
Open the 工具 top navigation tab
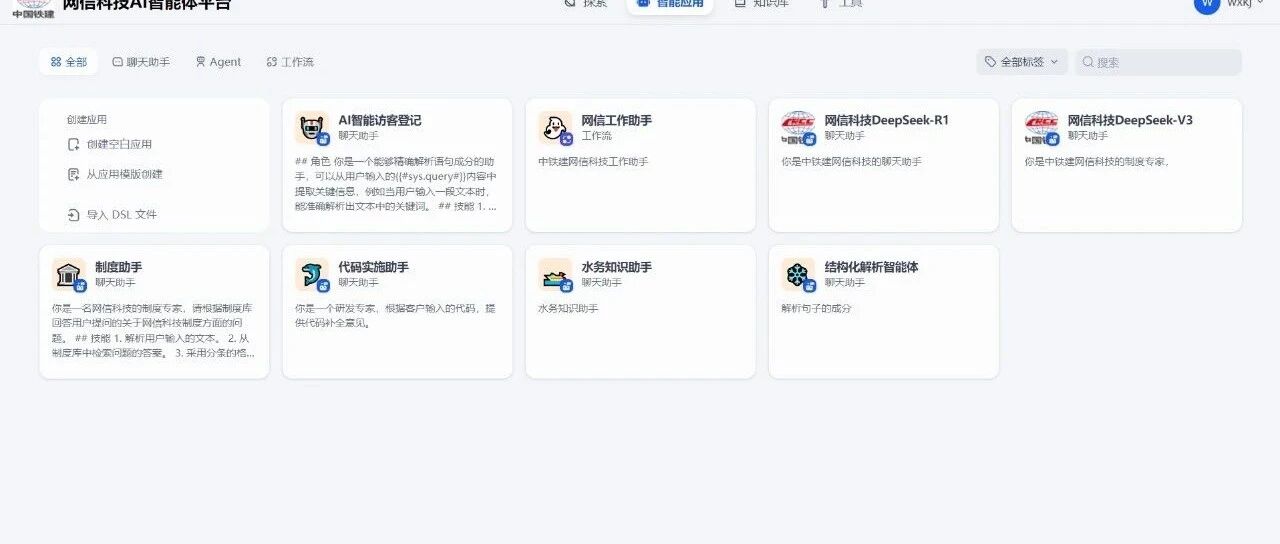[x=841, y=4]
